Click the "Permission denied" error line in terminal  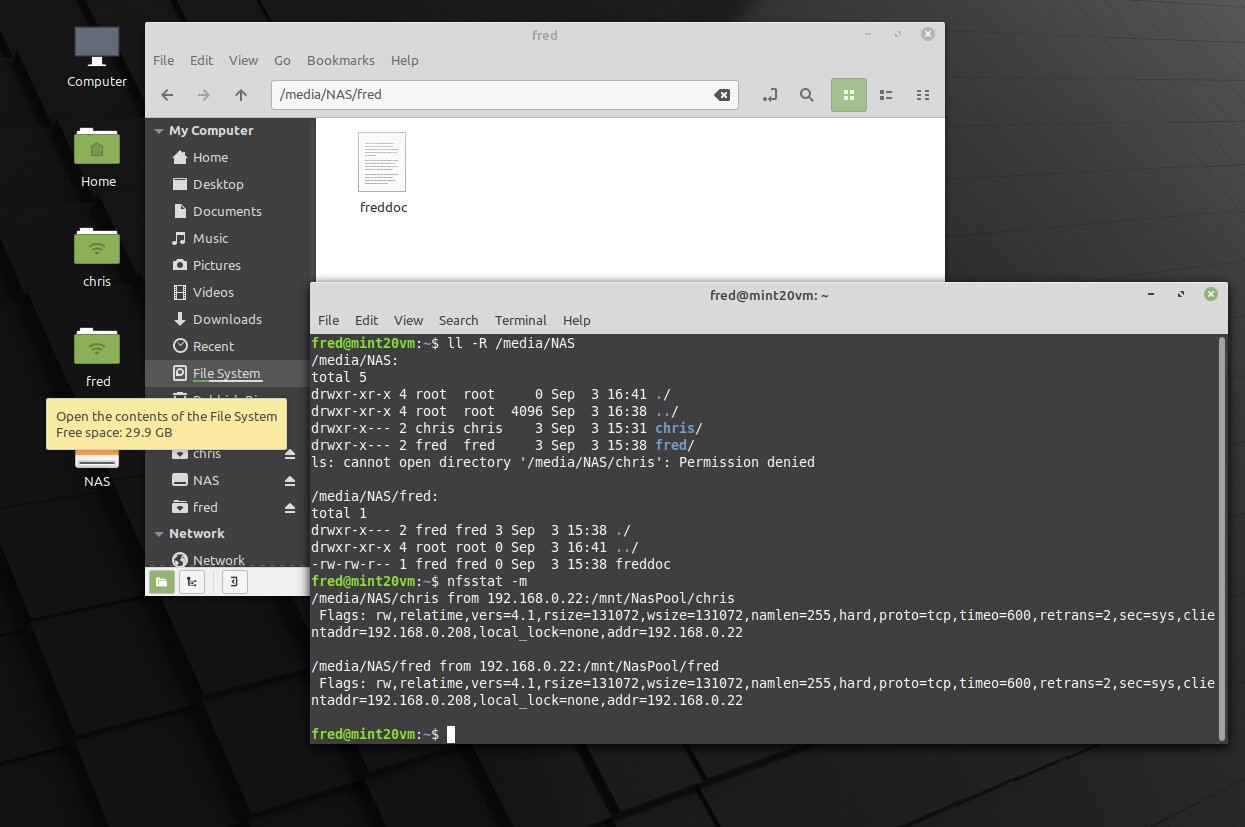(563, 463)
